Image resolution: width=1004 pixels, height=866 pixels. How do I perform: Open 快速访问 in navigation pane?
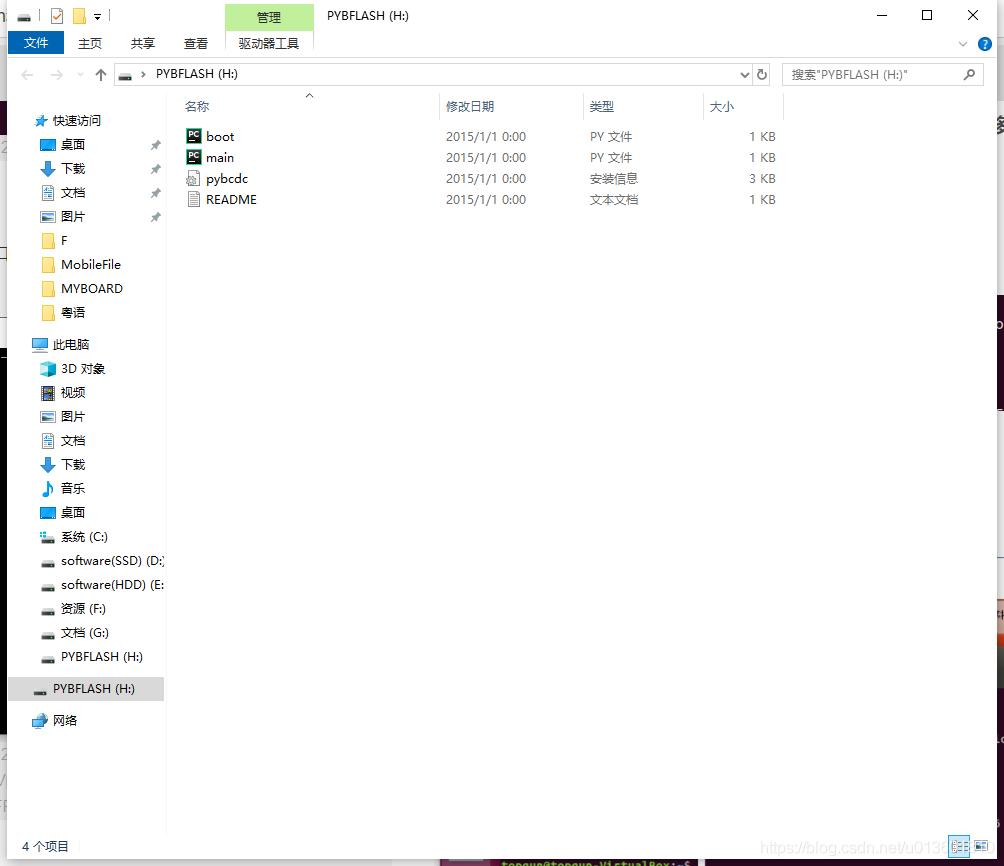tap(77, 120)
